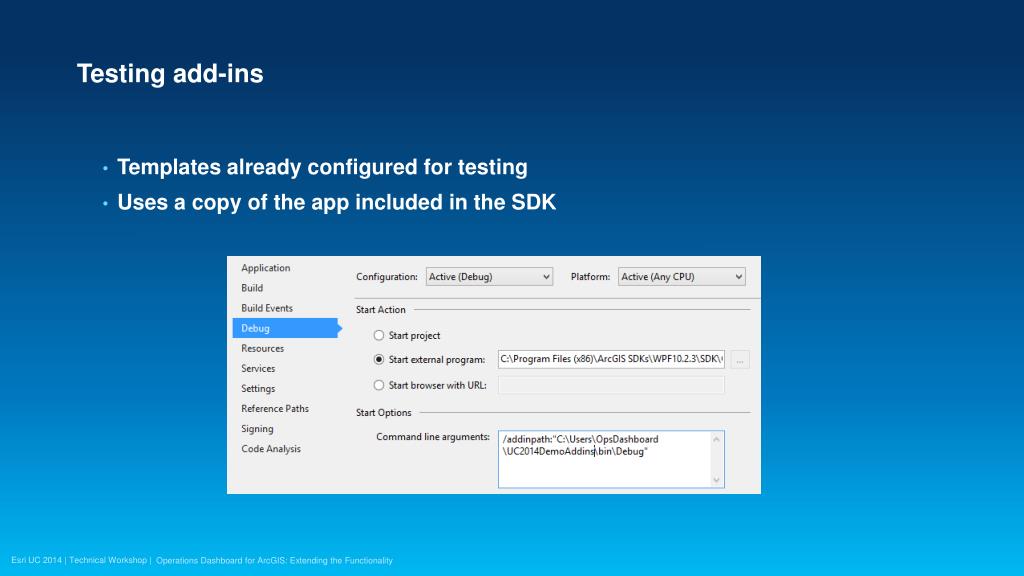Open the Build Events tab

click(267, 308)
